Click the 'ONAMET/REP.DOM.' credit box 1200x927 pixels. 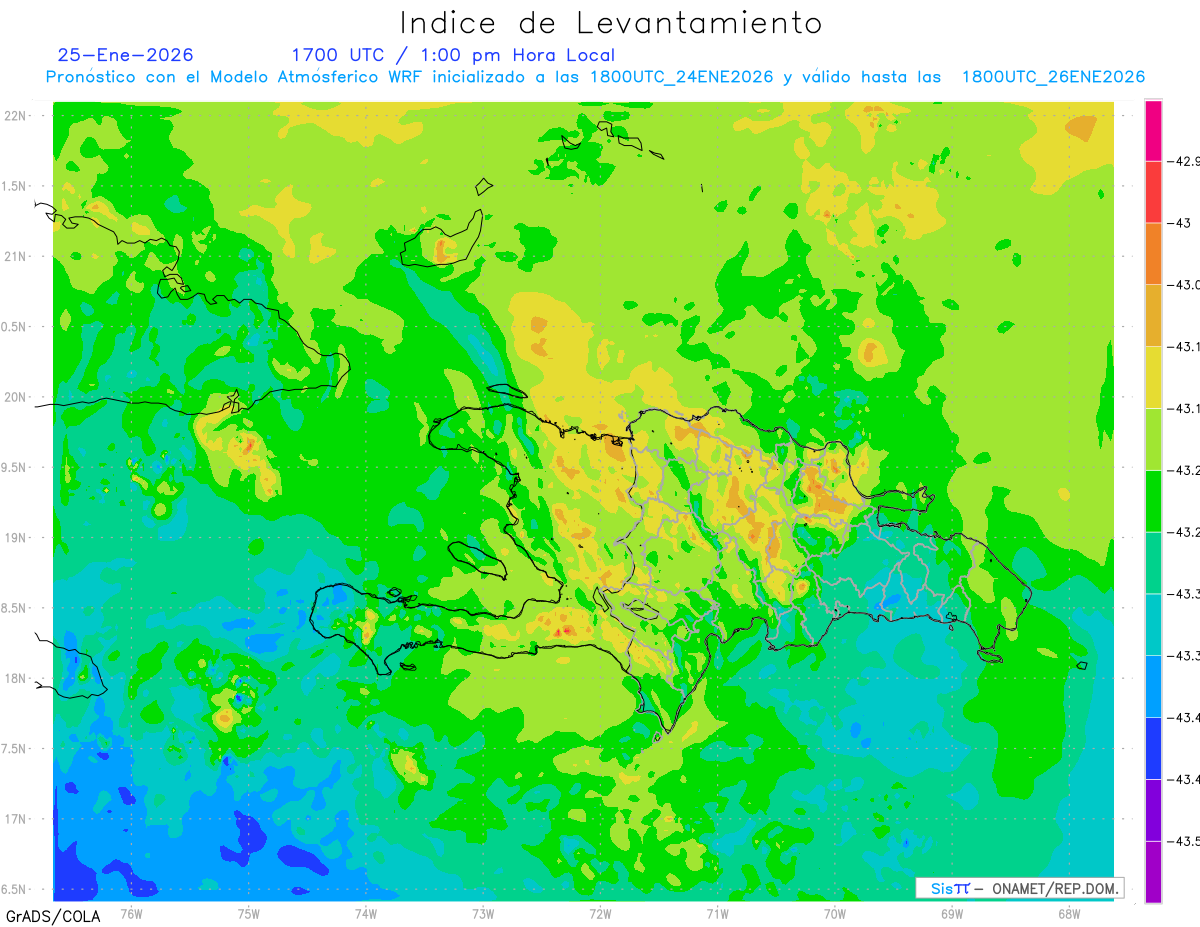(1019, 888)
